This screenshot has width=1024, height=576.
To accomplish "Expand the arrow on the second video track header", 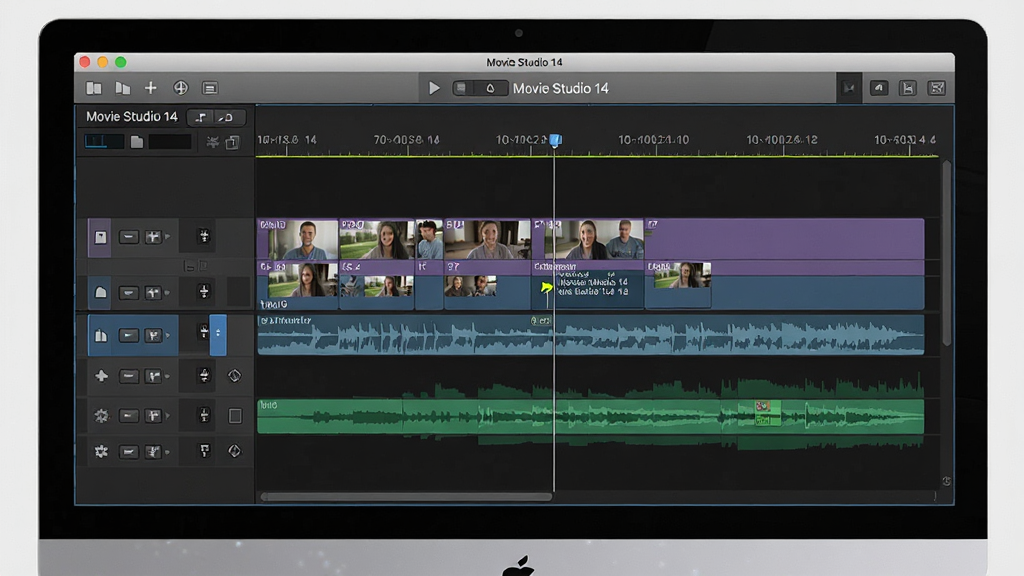I will pyautogui.click(x=168, y=293).
